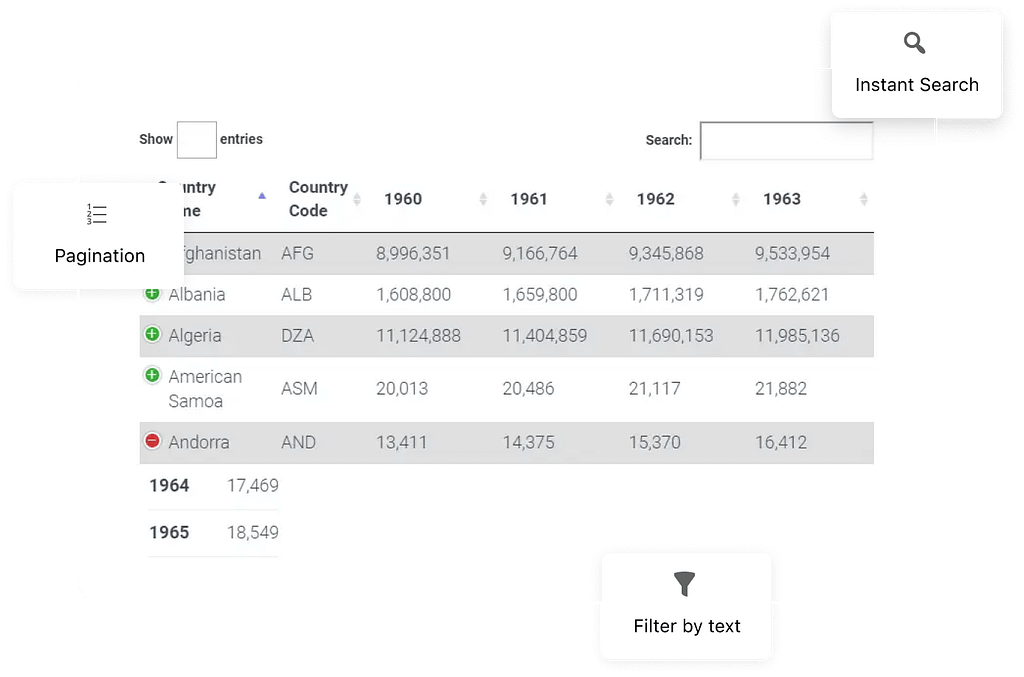This screenshot has width=1024, height=677.
Task: Click the Pagination numbered list icon
Action: pos(98,215)
